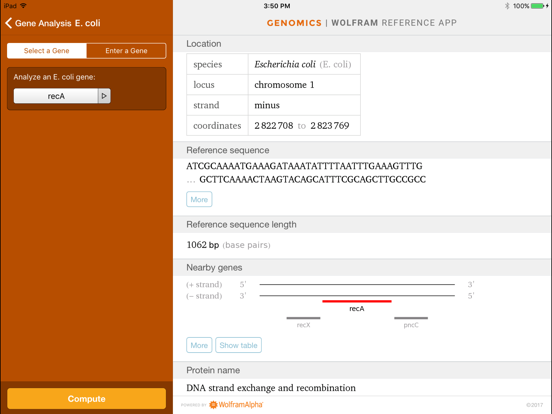Screen dimensions: 552x414
Task: Select the pncC gene marker
Action: [x=411, y=318]
